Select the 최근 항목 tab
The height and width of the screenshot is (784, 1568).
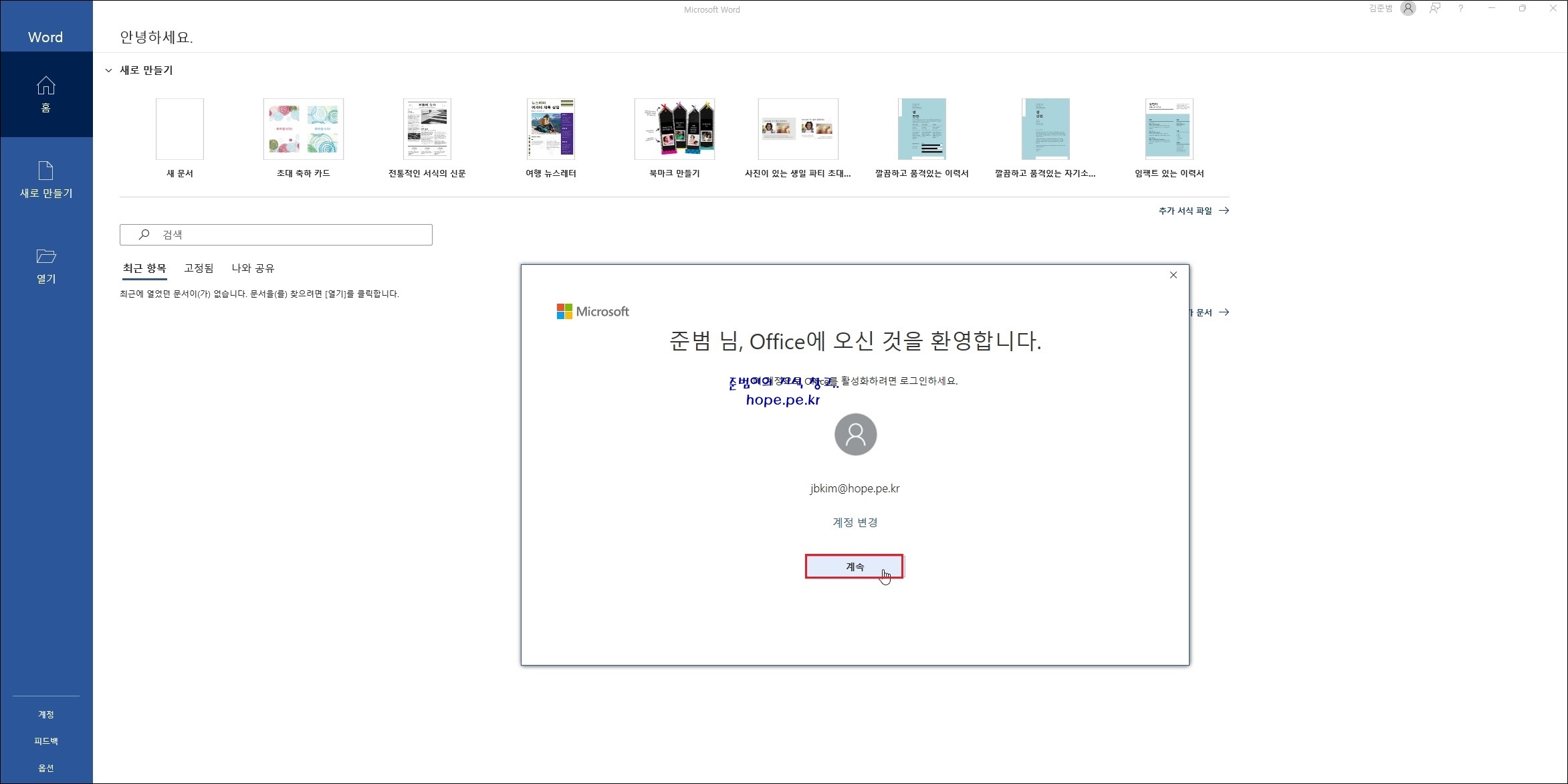(x=144, y=268)
